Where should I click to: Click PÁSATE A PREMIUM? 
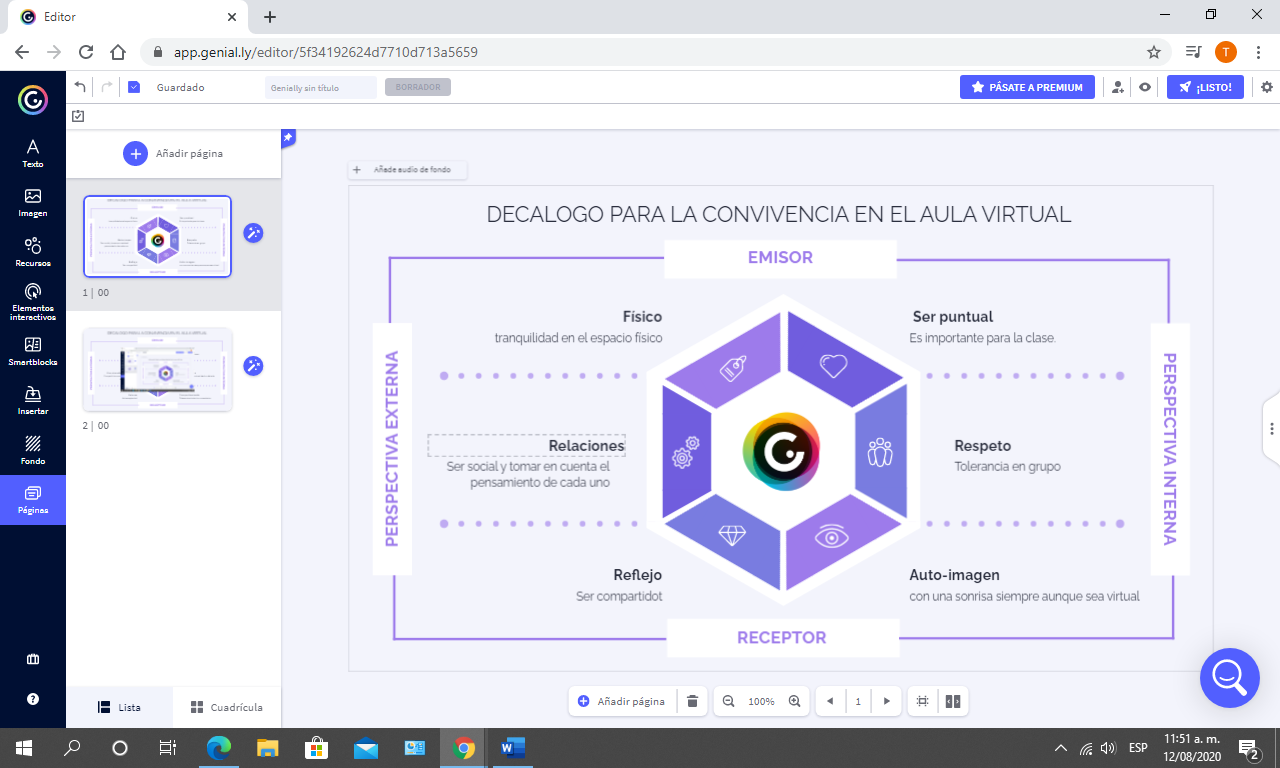pyautogui.click(x=1027, y=87)
